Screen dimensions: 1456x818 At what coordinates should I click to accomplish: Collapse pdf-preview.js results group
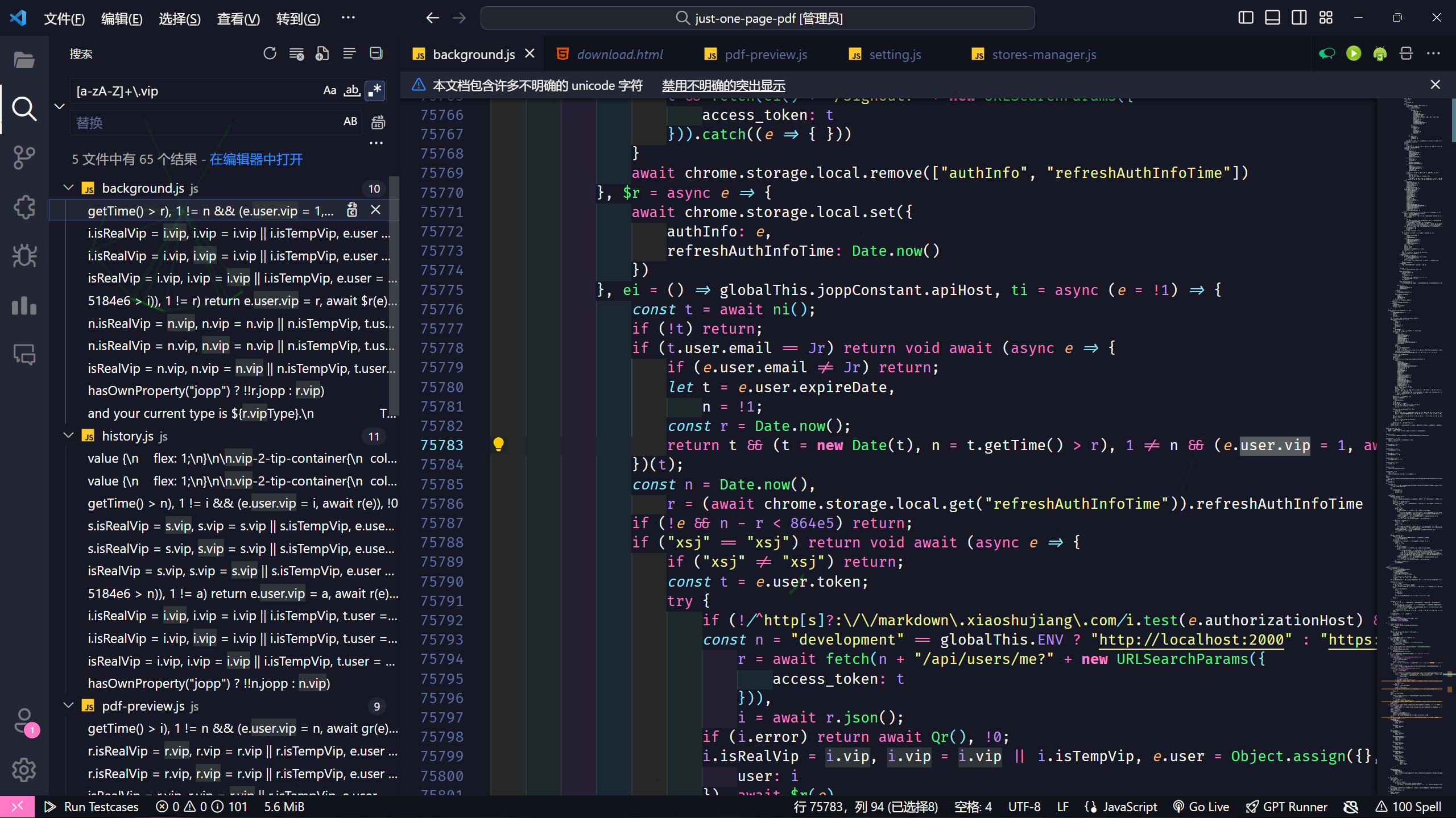click(69, 706)
